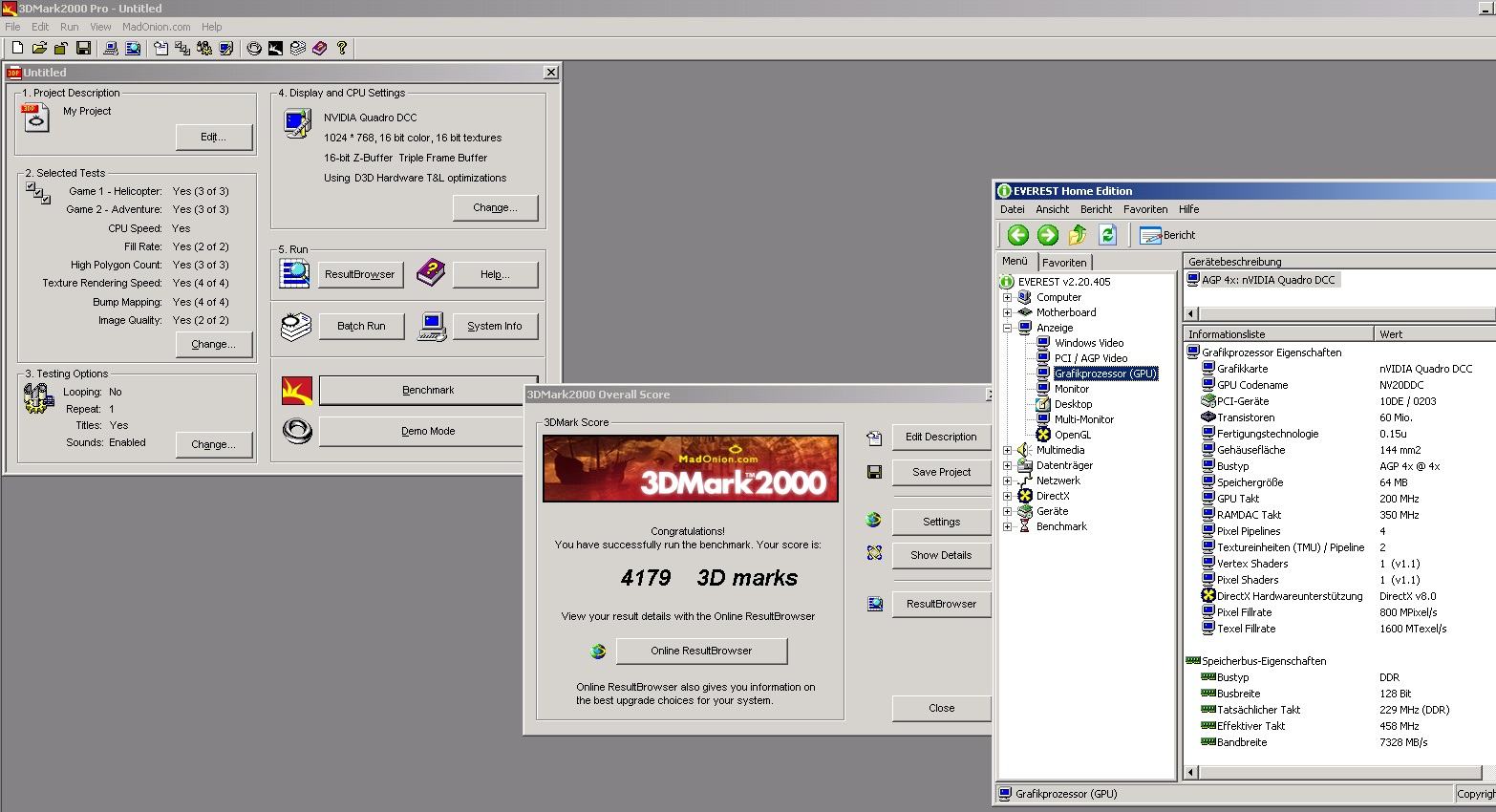Click the Close button in Overall Score dialog
Screen dimensions: 1496x812
(941, 708)
